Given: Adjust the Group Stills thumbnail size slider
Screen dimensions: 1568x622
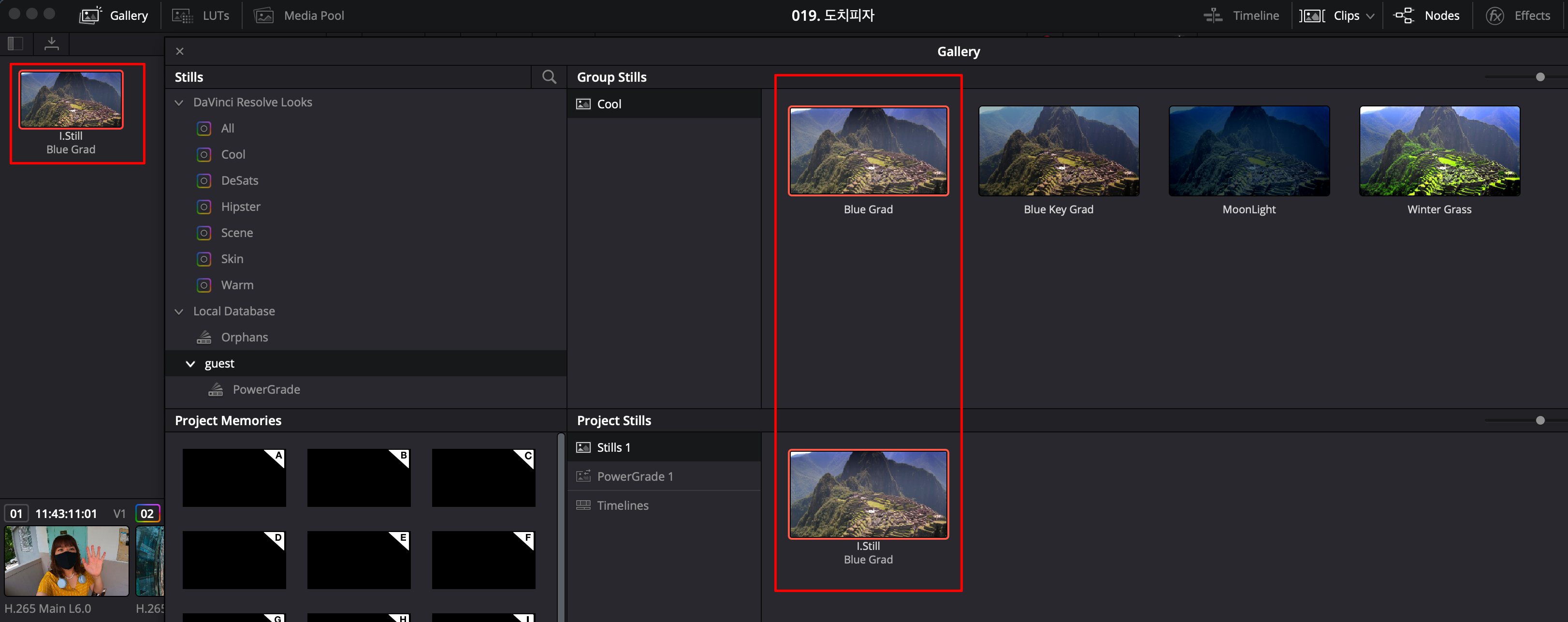Looking at the screenshot, I should [1539, 77].
